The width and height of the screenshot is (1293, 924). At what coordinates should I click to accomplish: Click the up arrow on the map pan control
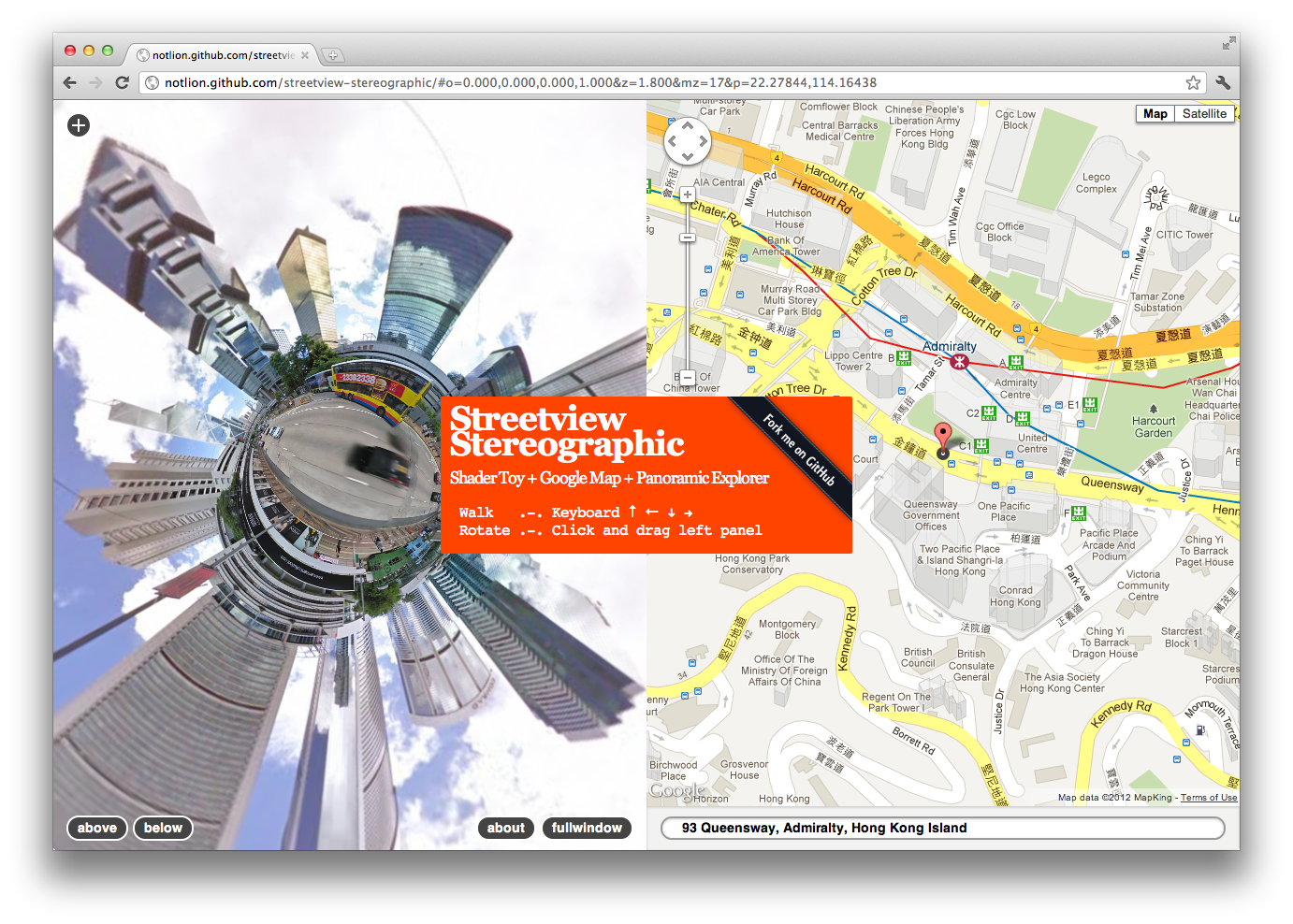[x=688, y=127]
